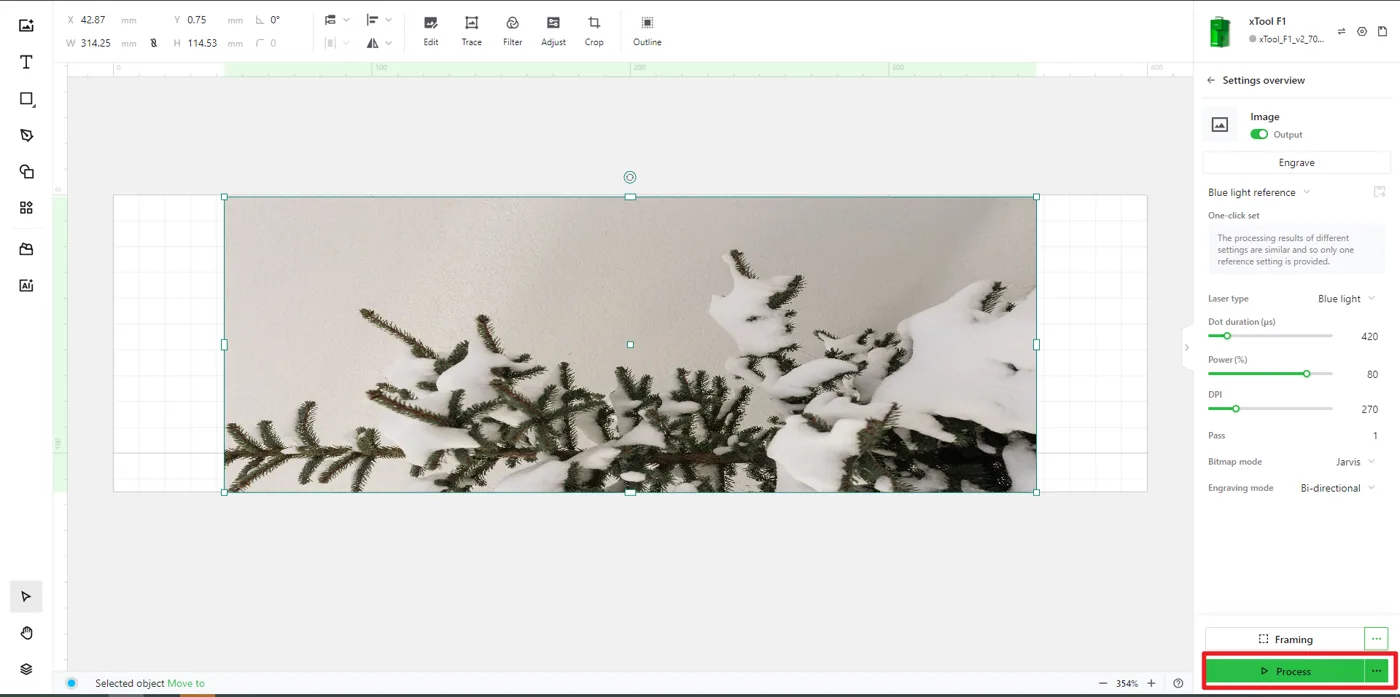
Task: Expand the align objects dropdown
Action: (379, 20)
